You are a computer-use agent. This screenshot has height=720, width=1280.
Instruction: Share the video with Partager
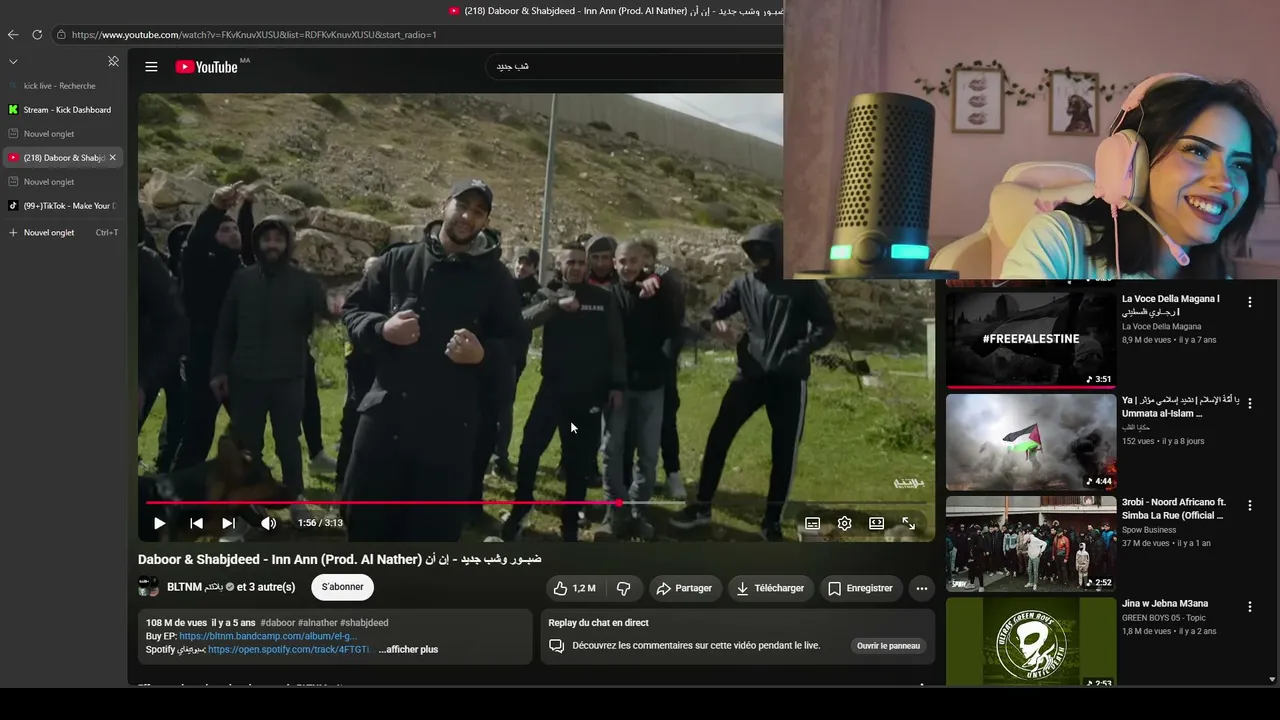tap(684, 588)
